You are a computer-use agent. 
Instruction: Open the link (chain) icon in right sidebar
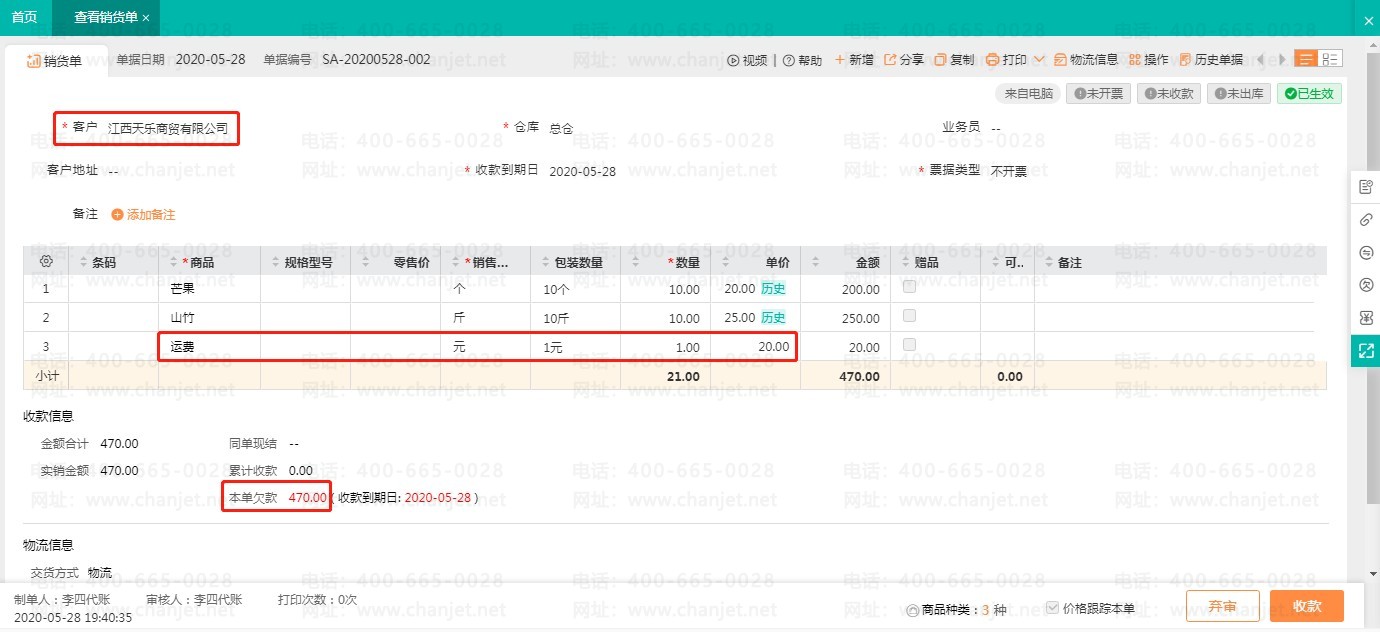click(1366, 220)
